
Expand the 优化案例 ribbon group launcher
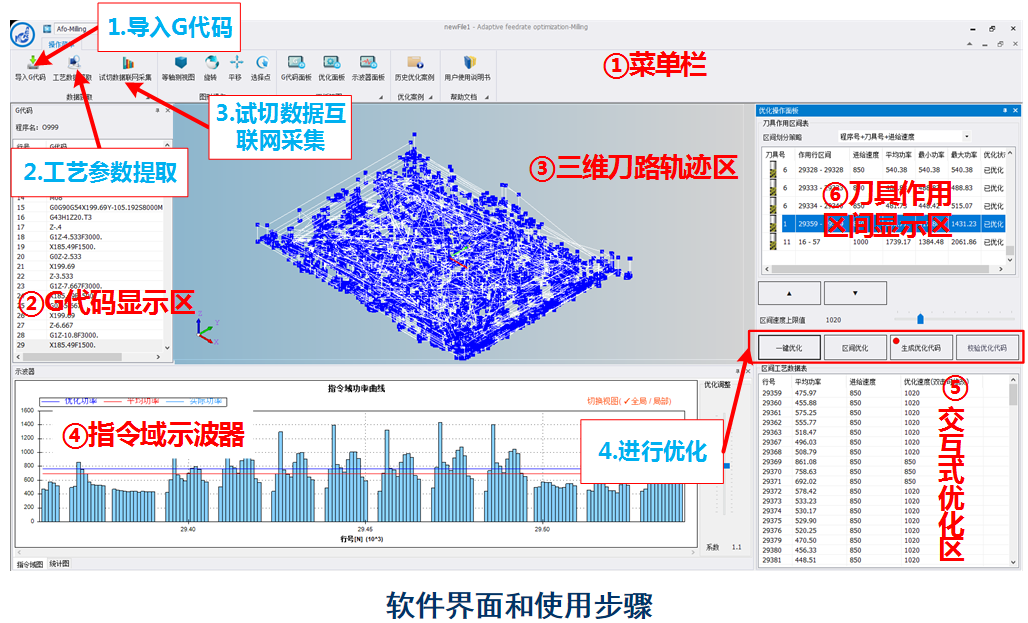436,97
